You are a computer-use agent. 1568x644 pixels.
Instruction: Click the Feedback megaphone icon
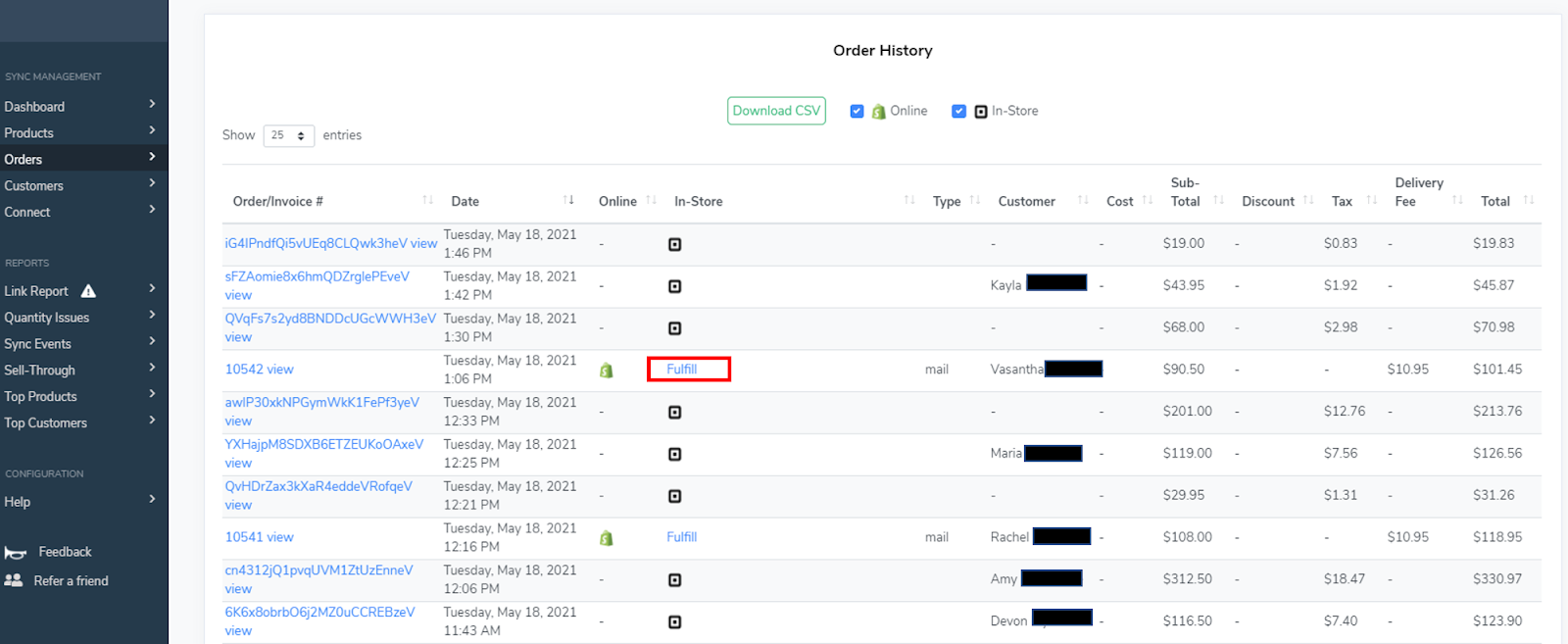[x=15, y=553]
